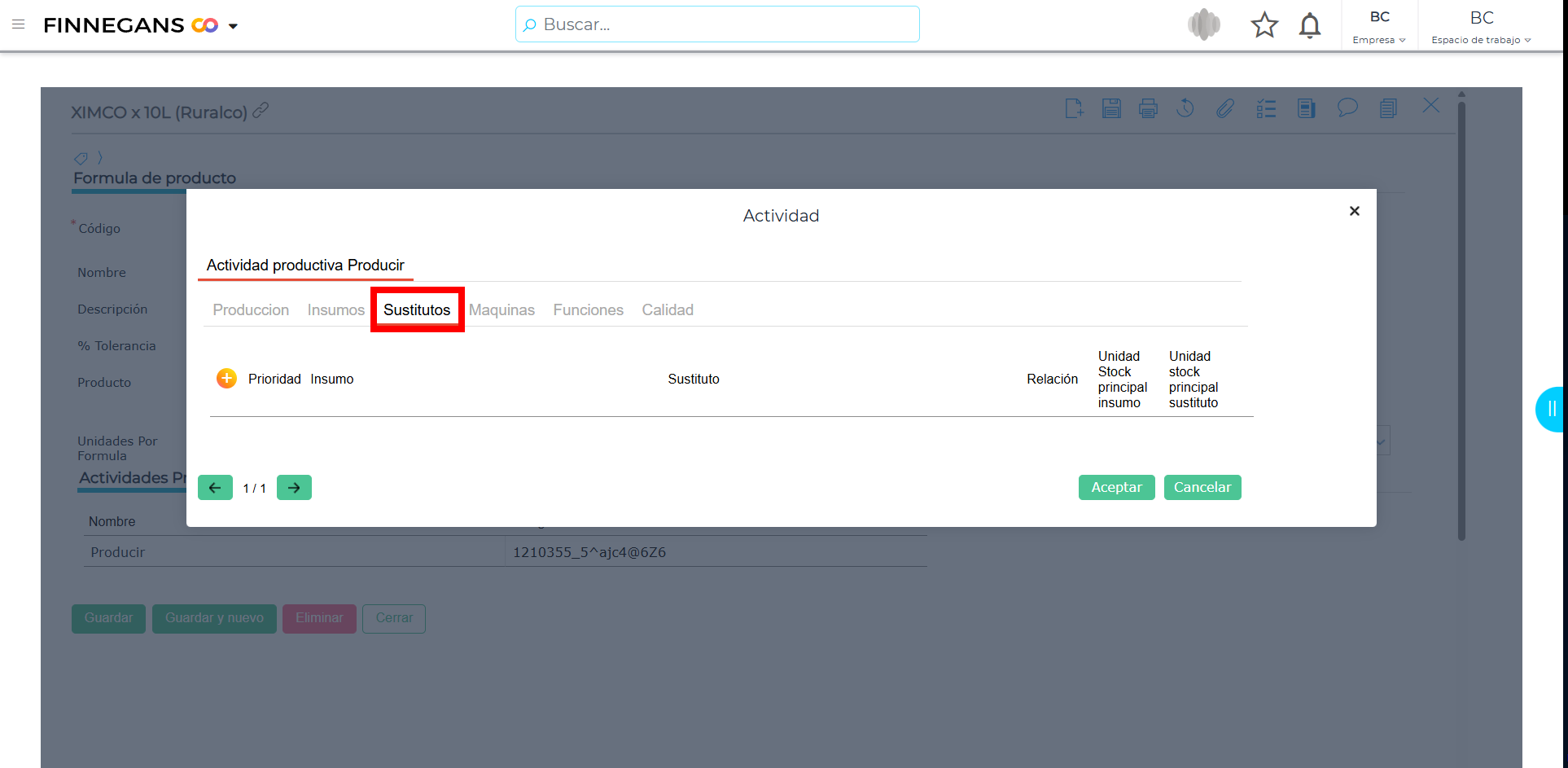Click the Finnegans logo

point(130,25)
